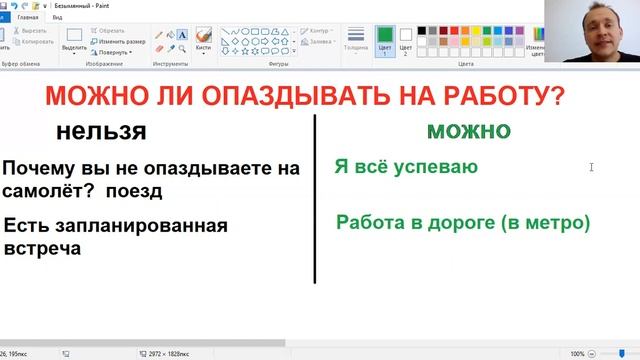640x360 pixels.
Task: Open the Выделить dropdown arrow
Action: 74,54
